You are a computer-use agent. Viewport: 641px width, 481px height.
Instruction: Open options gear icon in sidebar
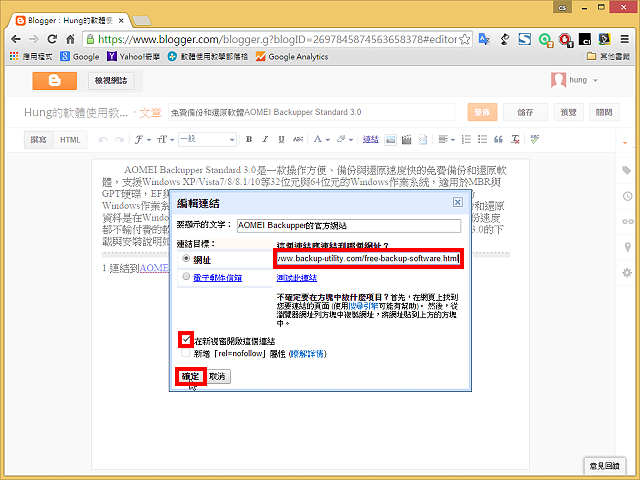point(627,273)
